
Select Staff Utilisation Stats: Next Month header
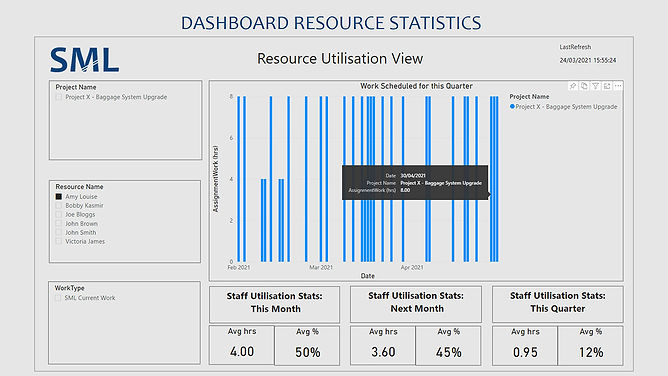(416, 302)
